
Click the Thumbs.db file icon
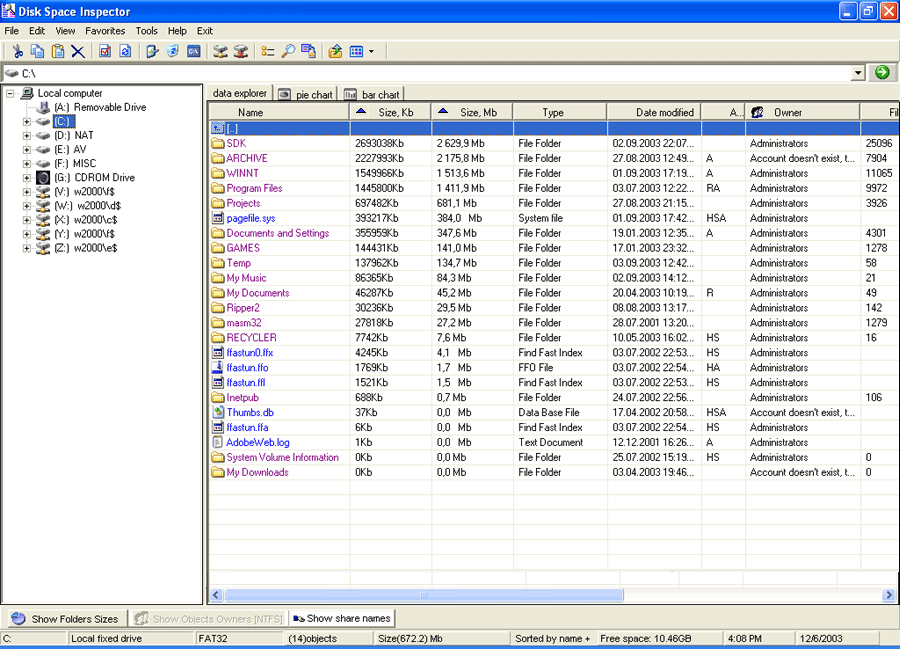(218, 413)
